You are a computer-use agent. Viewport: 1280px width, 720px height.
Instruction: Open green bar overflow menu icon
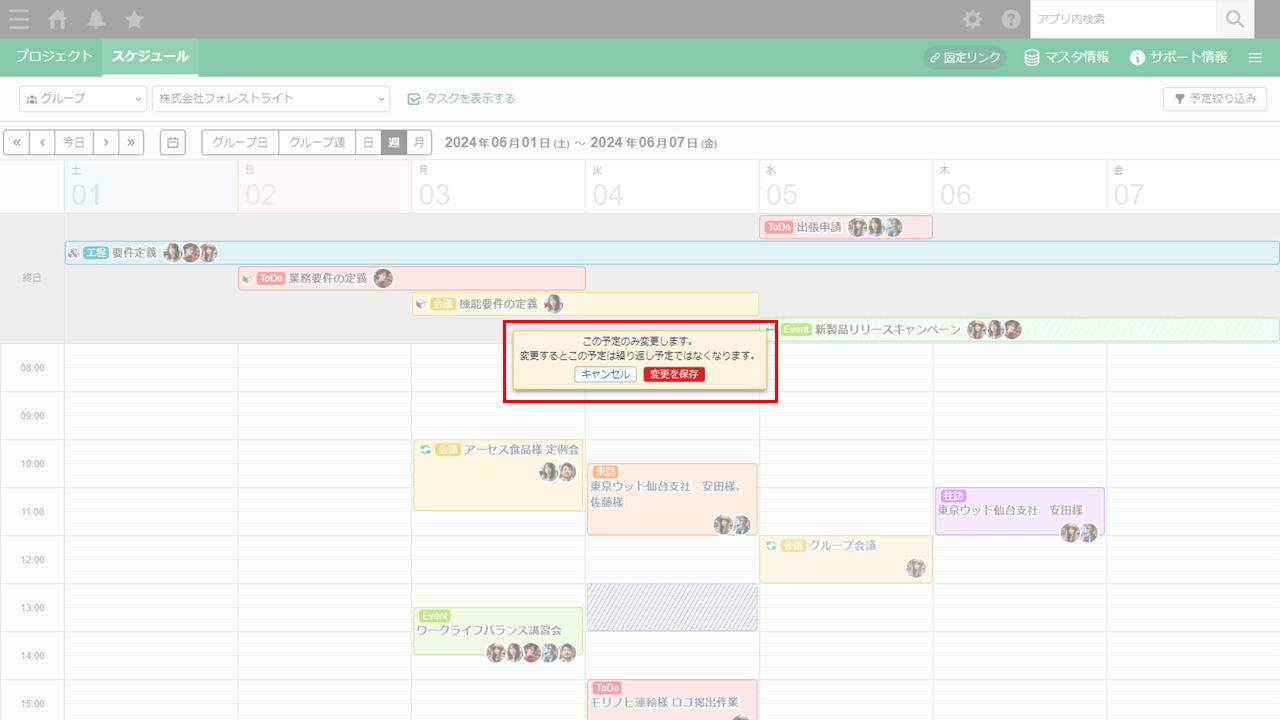pyautogui.click(x=1255, y=57)
